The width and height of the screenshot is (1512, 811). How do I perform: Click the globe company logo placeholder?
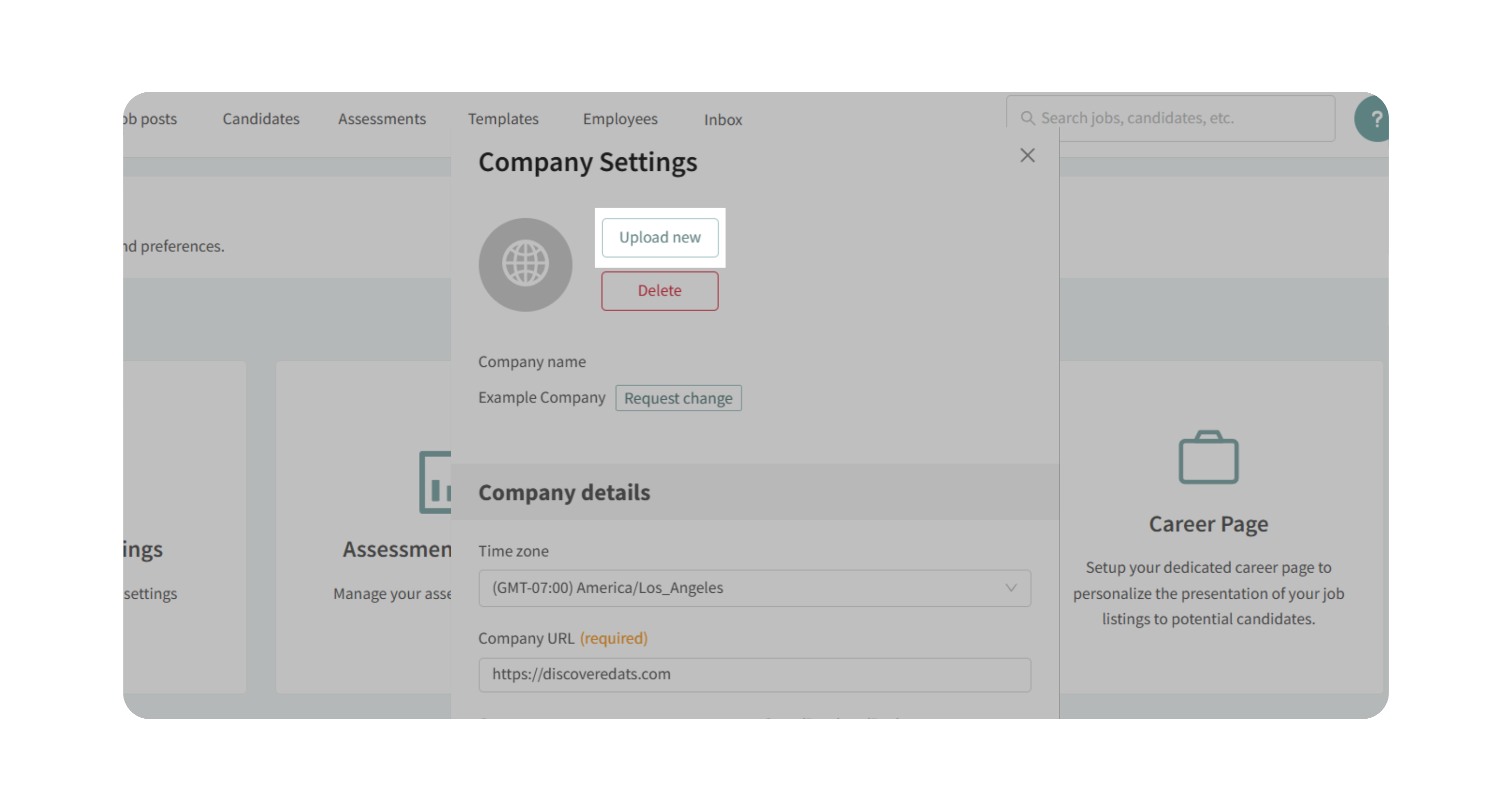click(525, 265)
